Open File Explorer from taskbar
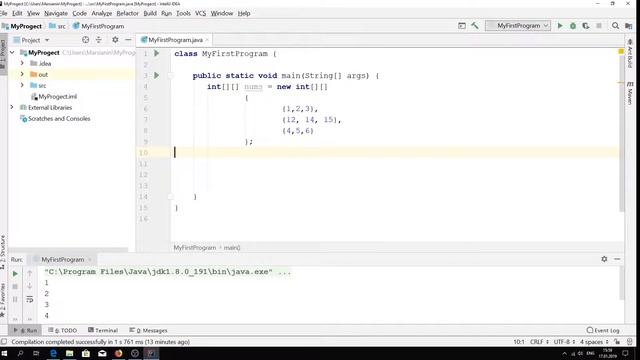640x360 pixels. [x=69, y=353]
